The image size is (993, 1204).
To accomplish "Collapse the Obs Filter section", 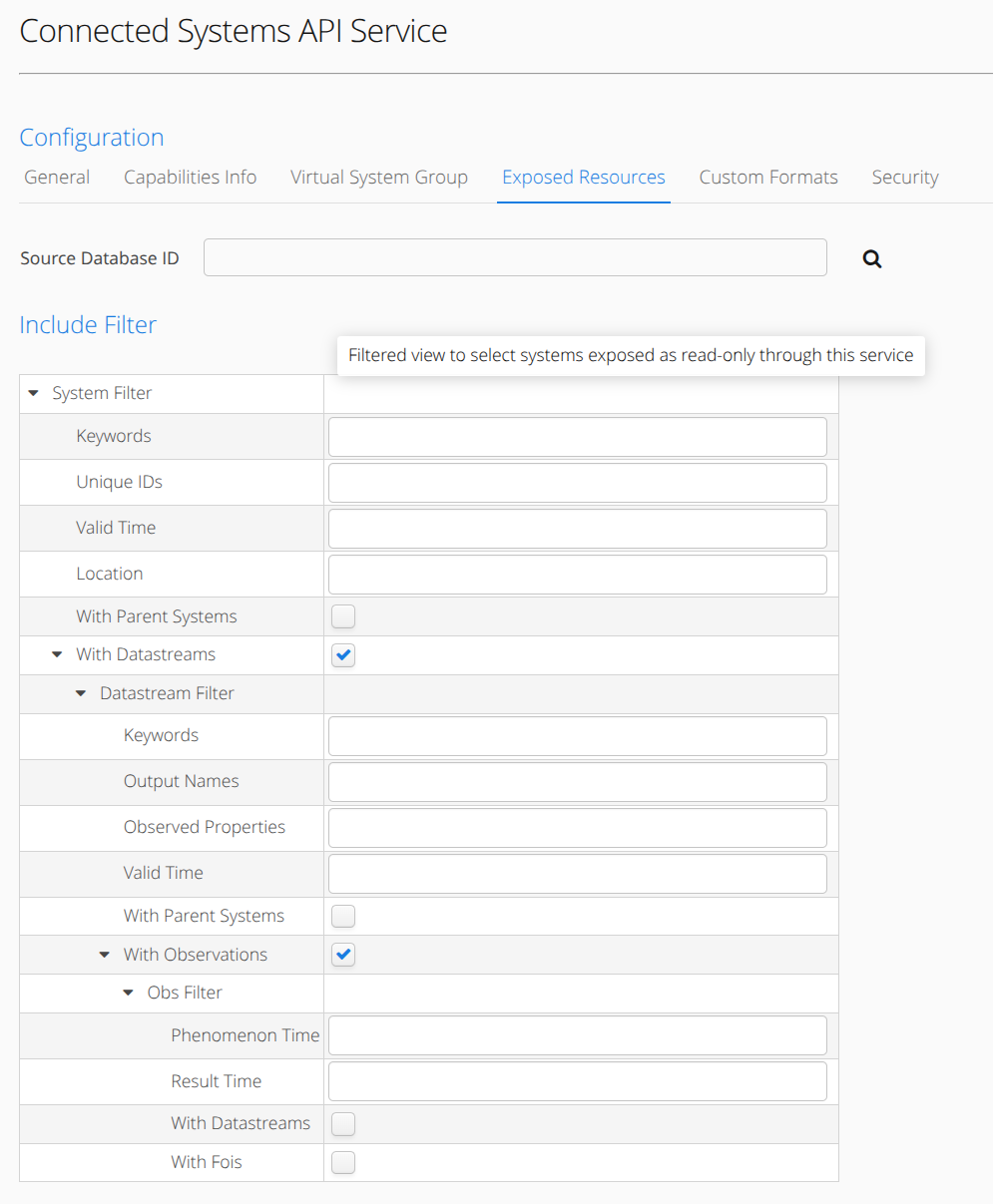I will click(x=128, y=992).
